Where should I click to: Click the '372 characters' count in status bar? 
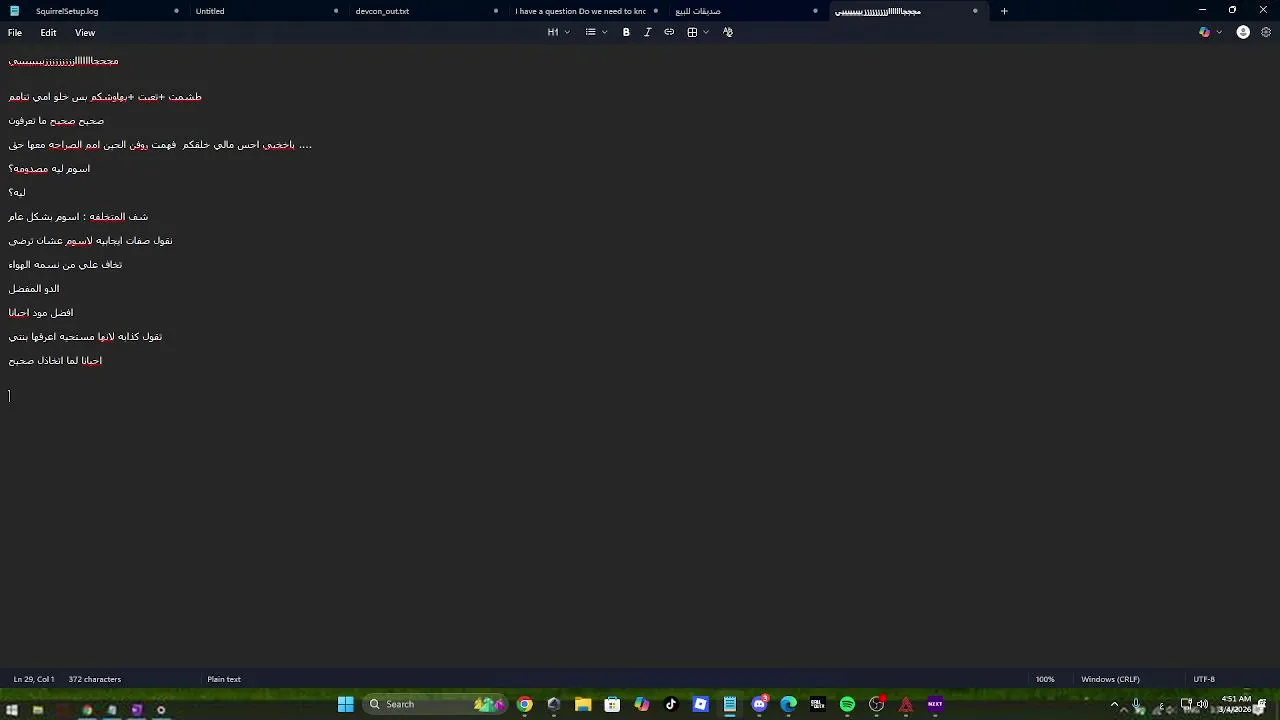click(95, 679)
